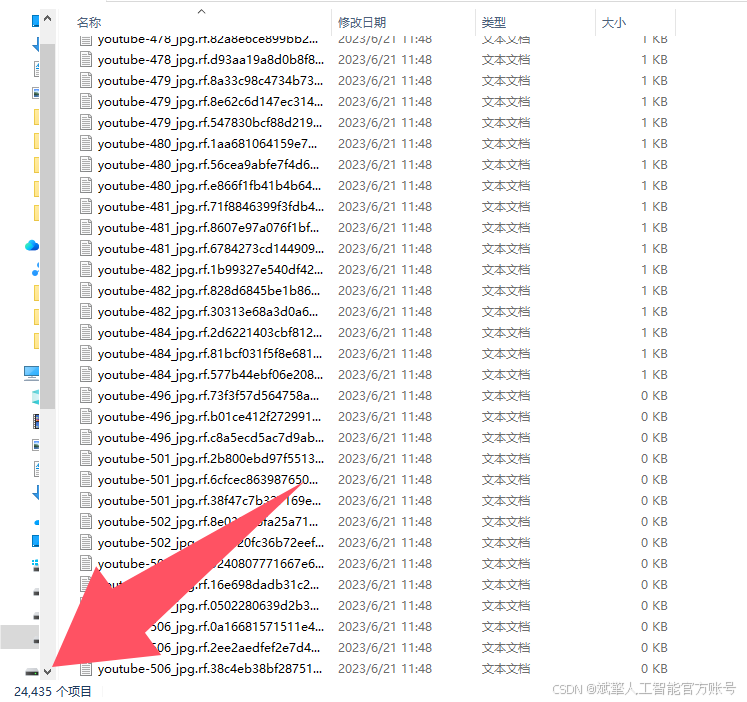Click date cell of youtube-480 1aa681064159e7 row
Viewport: 747px width, 702px height.
385,143
